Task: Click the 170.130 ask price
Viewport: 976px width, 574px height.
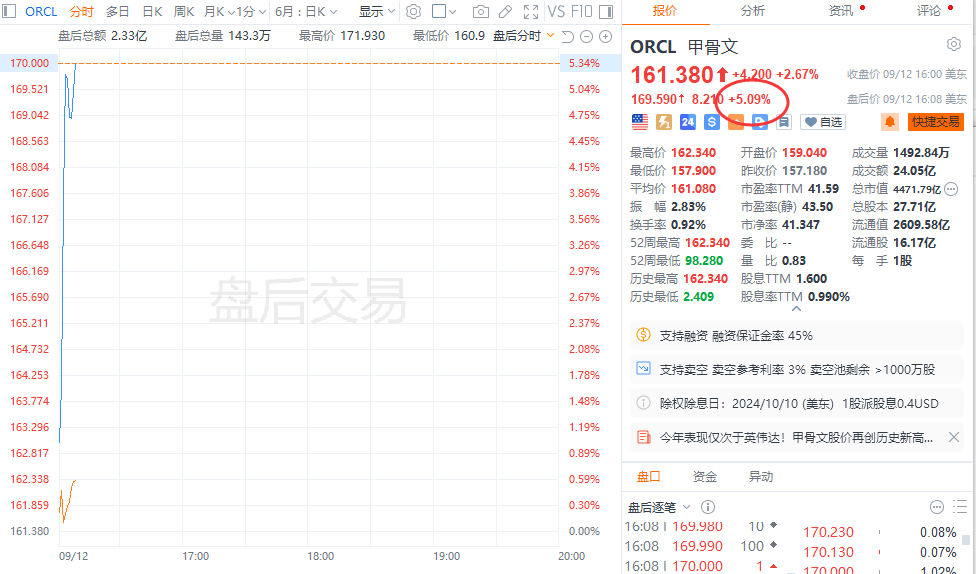Action: coord(828,552)
